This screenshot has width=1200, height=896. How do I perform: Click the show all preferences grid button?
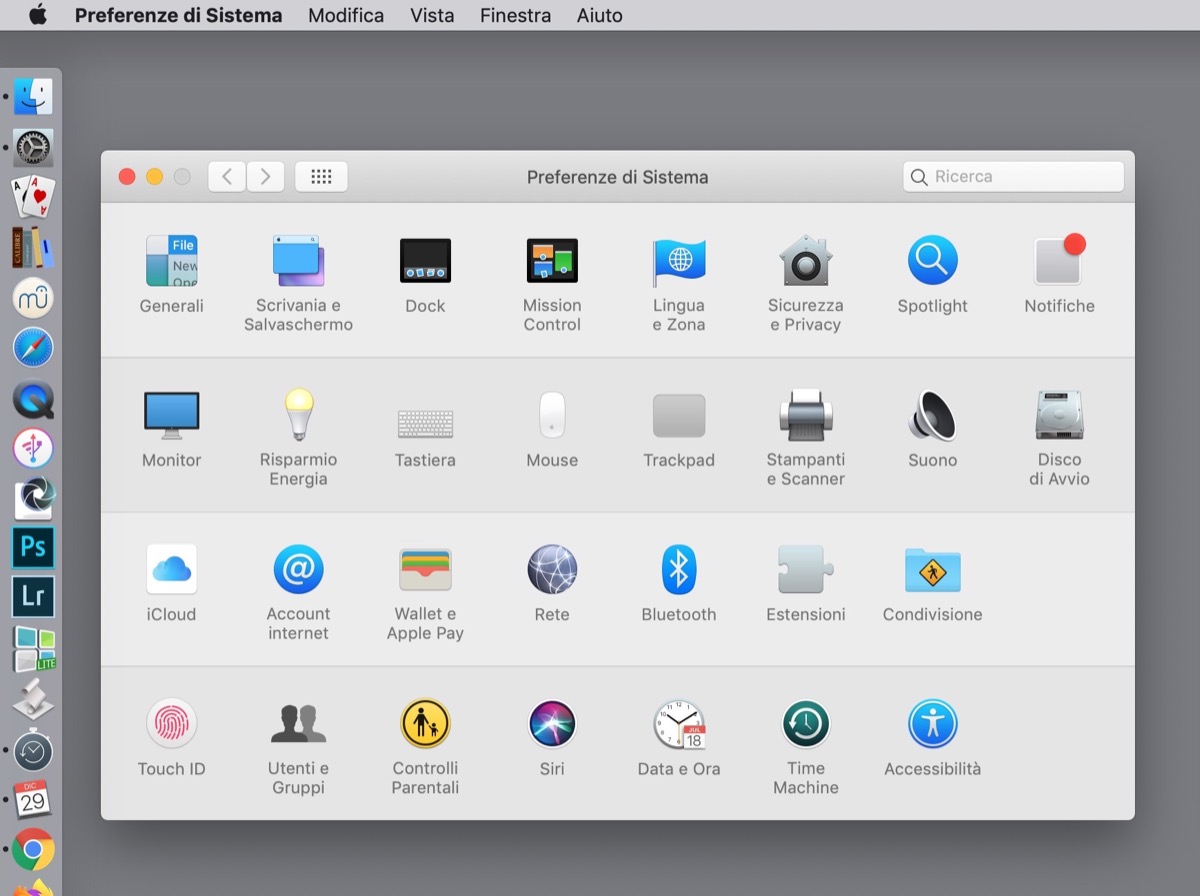[321, 177]
